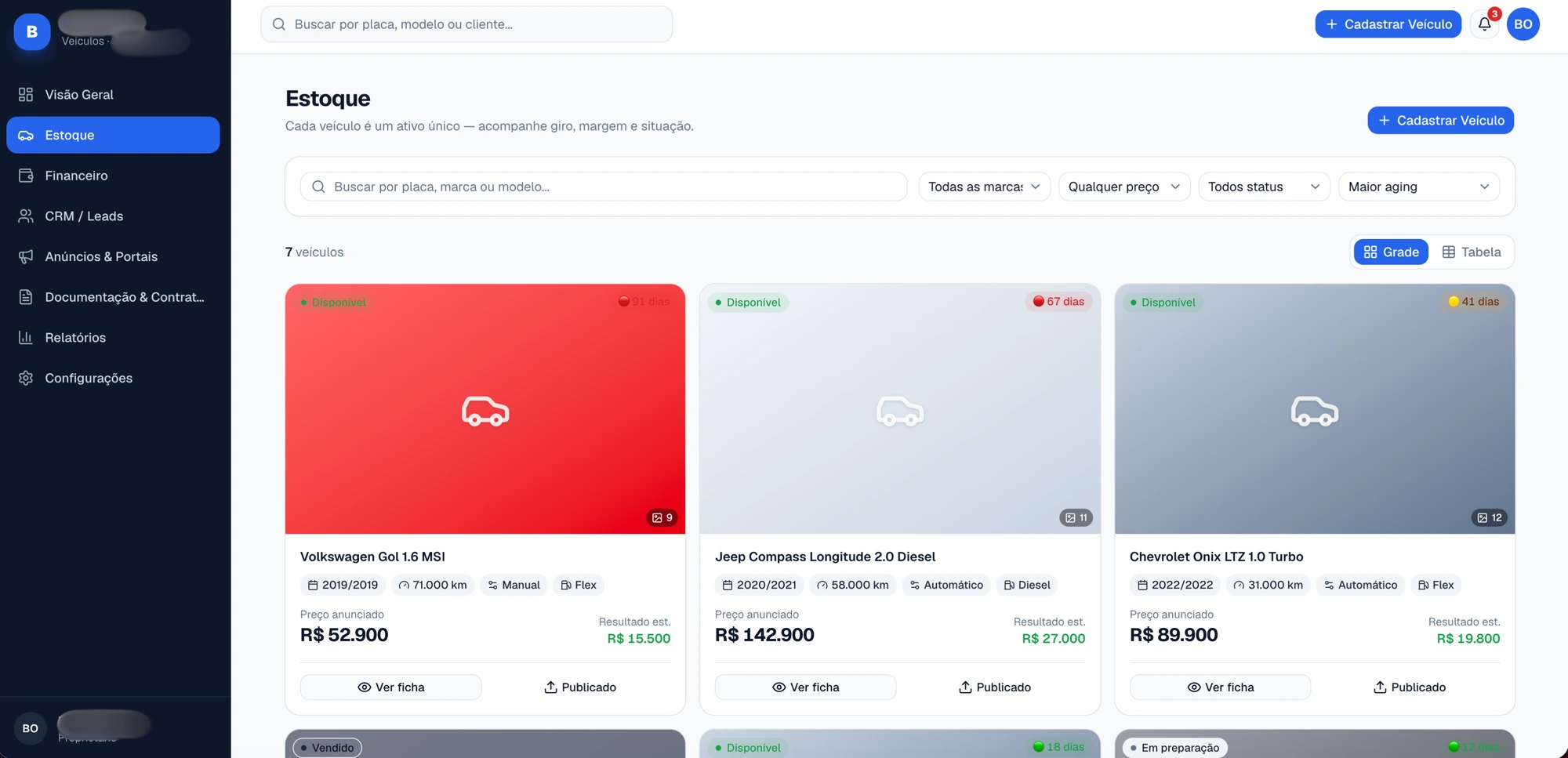Click title Volkswagen Gol 1.6 MSI
This screenshot has height=758, width=1568.
pyautogui.click(x=372, y=557)
